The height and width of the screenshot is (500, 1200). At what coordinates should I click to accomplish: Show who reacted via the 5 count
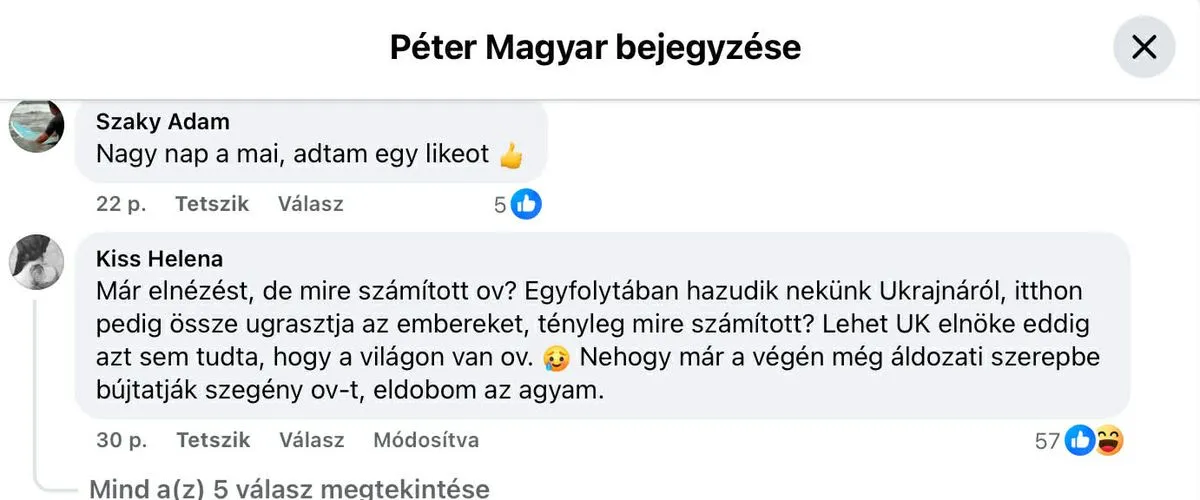[500, 205]
